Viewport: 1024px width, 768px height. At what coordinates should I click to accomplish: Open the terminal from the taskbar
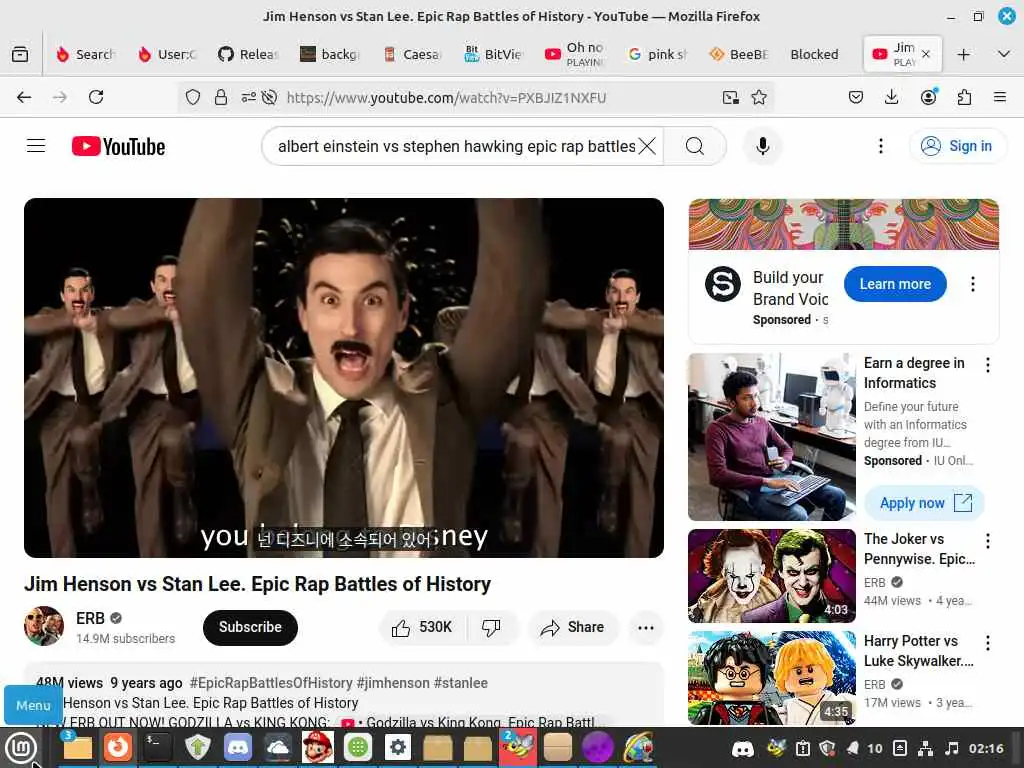[157, 748]
